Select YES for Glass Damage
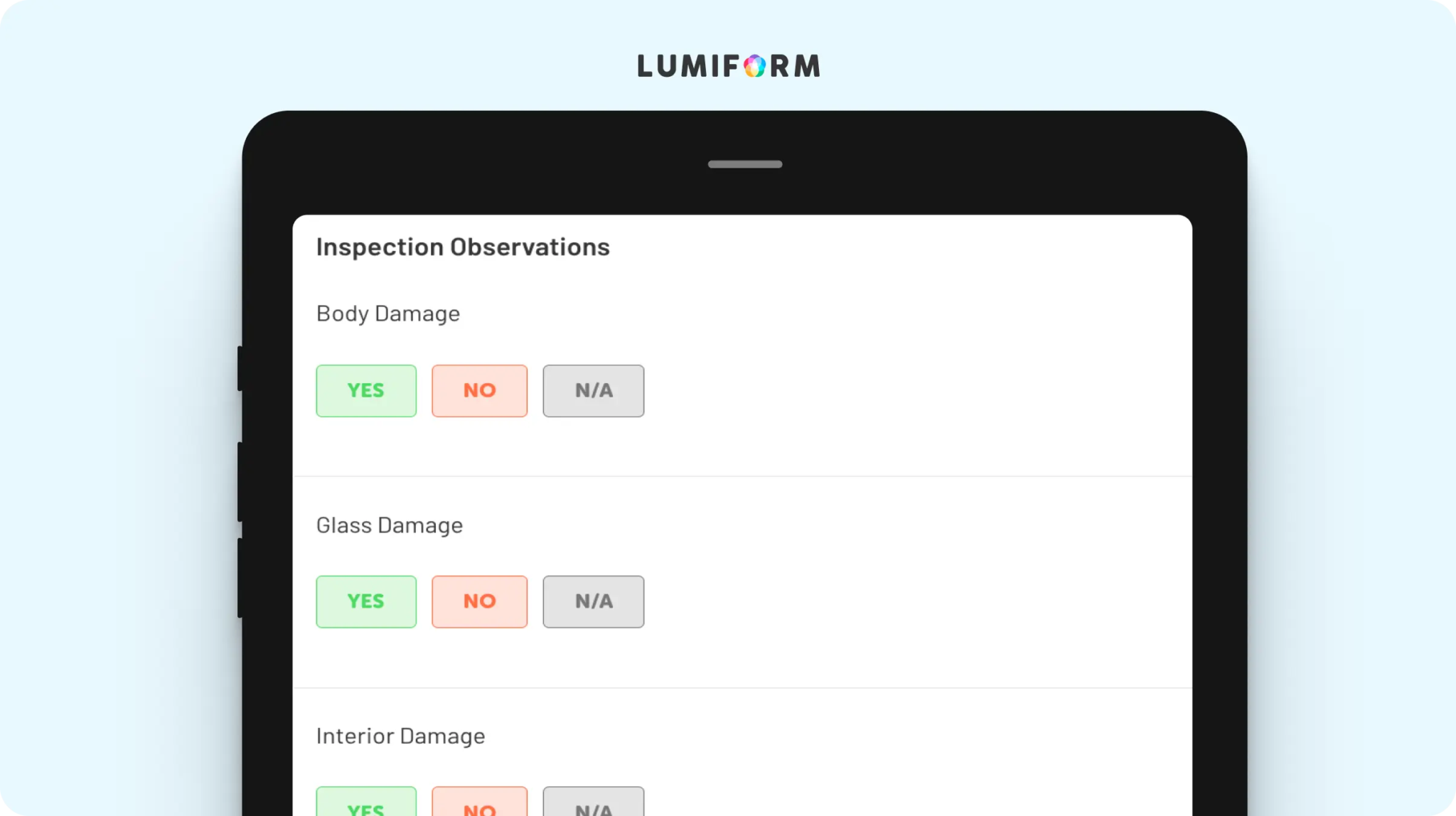 [x=366, y=601]
